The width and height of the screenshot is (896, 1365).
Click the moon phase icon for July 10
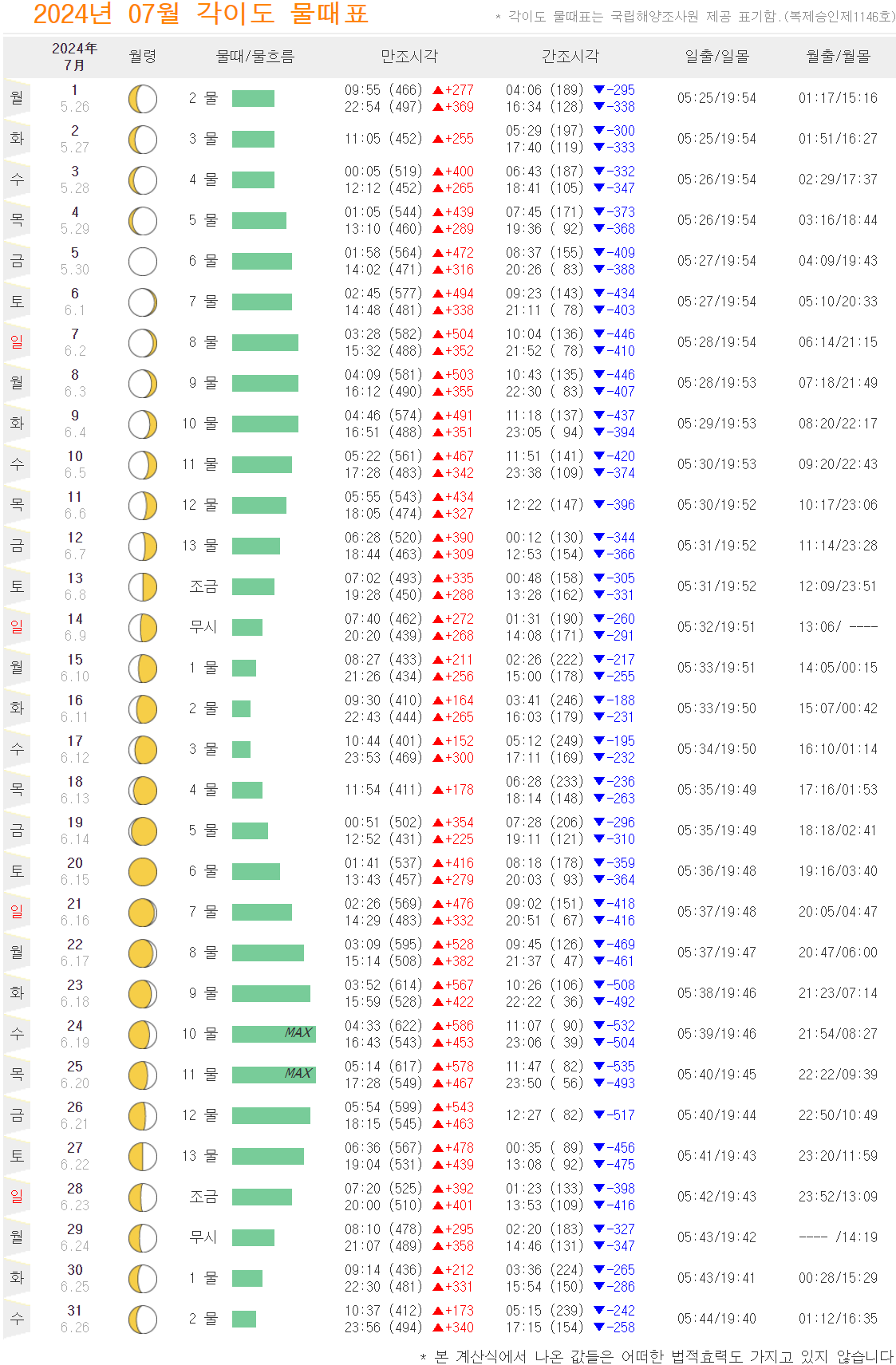(143, 465)
